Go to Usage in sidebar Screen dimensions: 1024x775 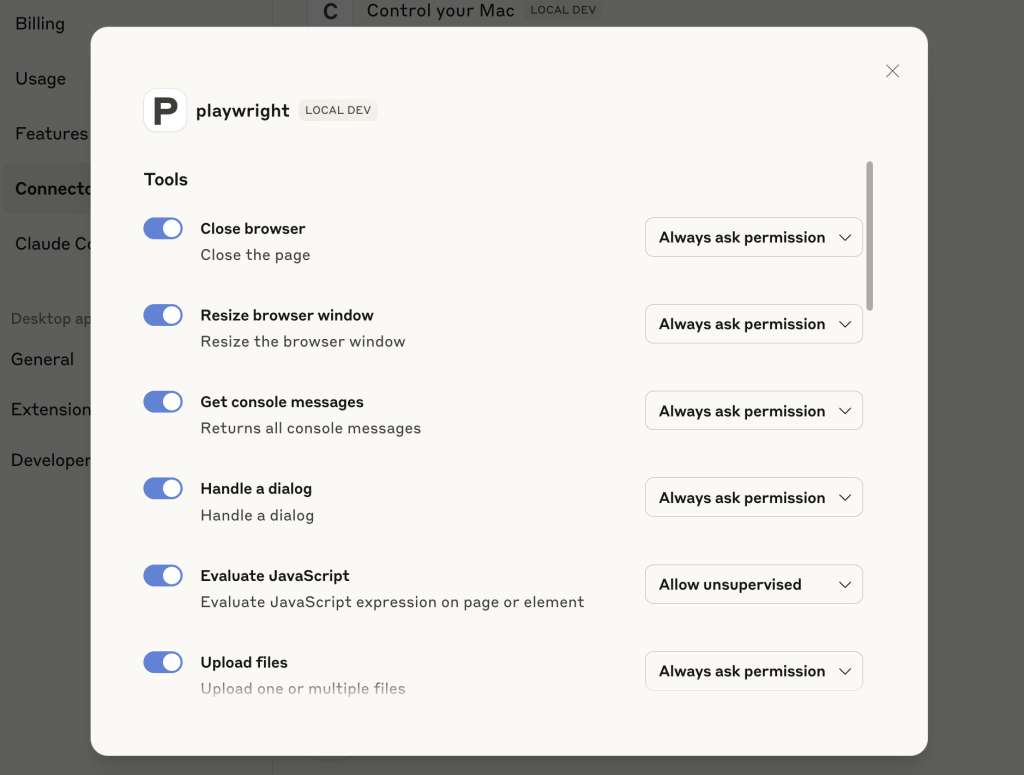(41, 79)
